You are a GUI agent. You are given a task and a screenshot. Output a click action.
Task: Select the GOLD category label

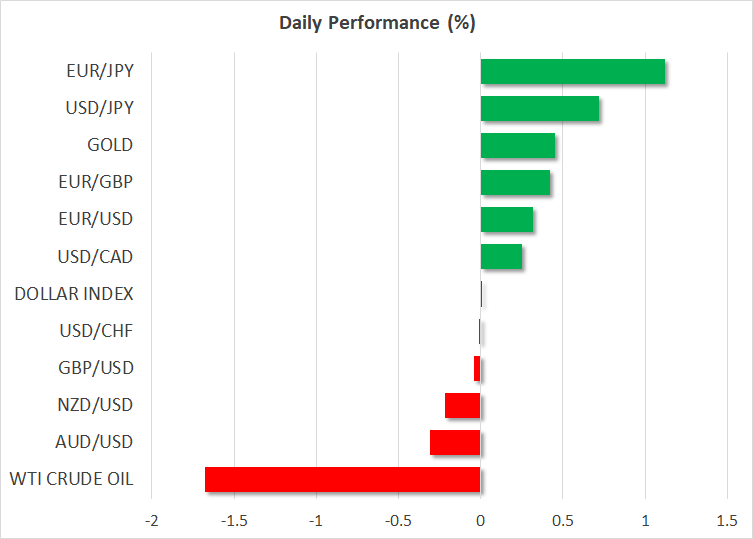110,145
